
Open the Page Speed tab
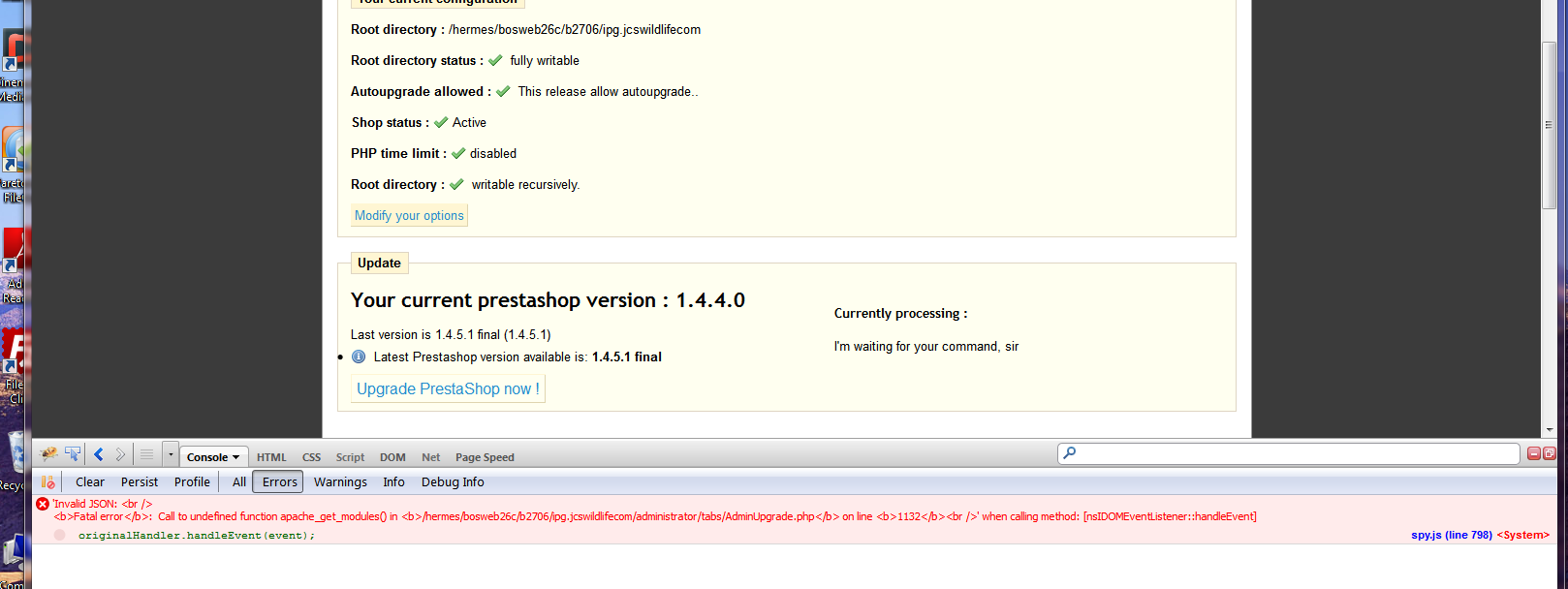(485, 457)
